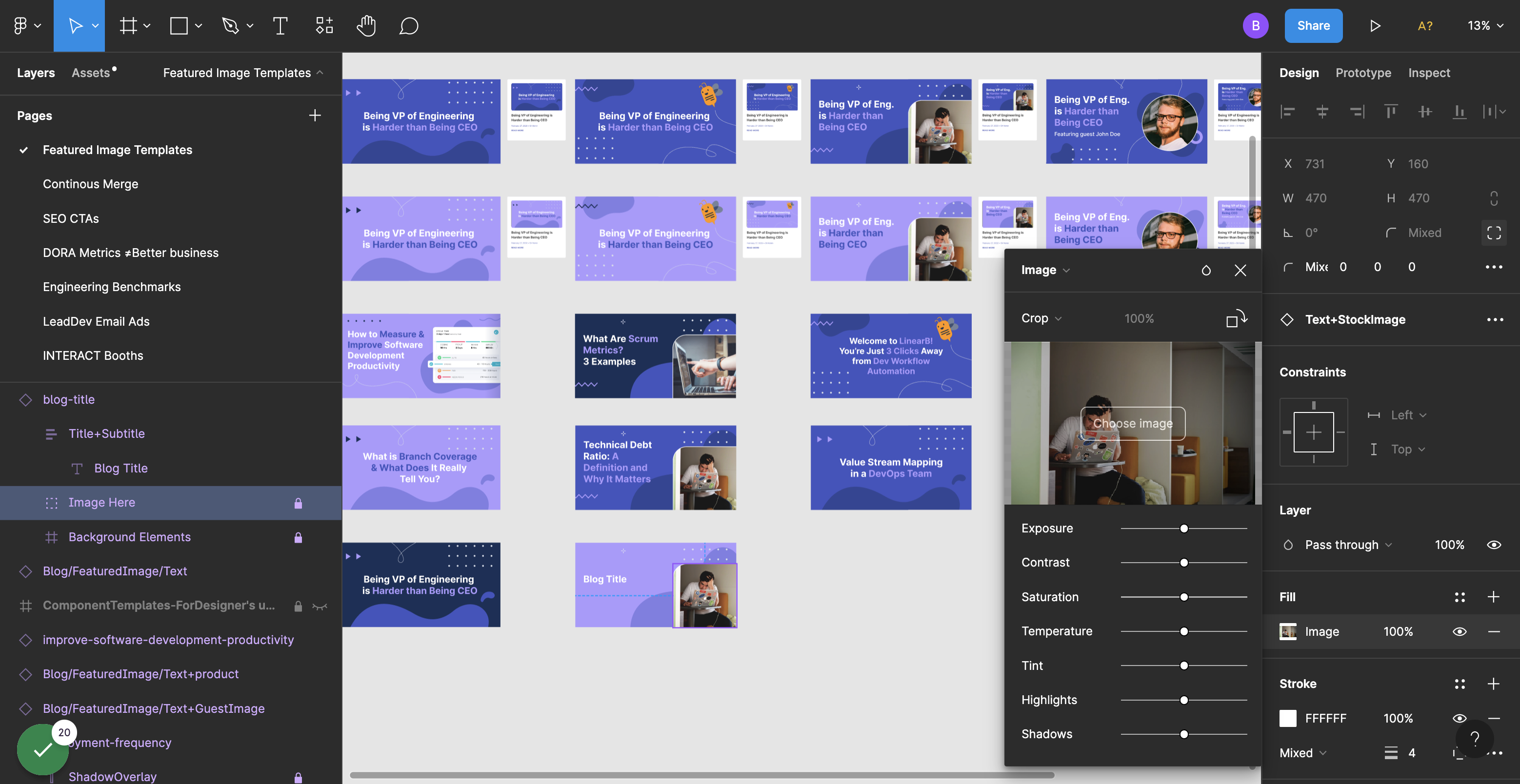Click the FFFFFF stroke color swatch
Screen dimensions: 1520x784
(x=1287, y=718)
